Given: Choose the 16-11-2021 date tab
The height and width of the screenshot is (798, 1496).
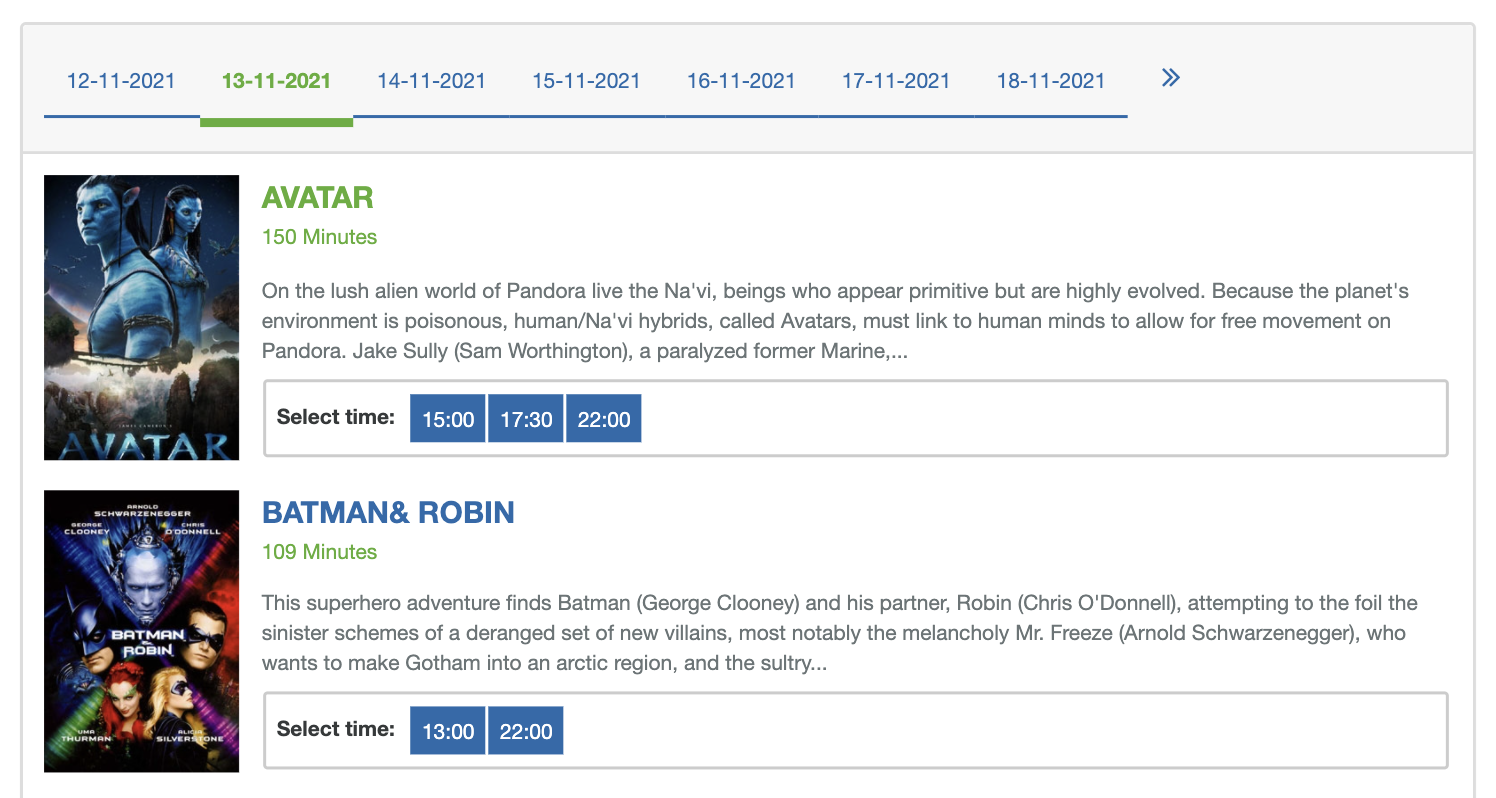Looking at the screenshot, I should coord(741,81).
